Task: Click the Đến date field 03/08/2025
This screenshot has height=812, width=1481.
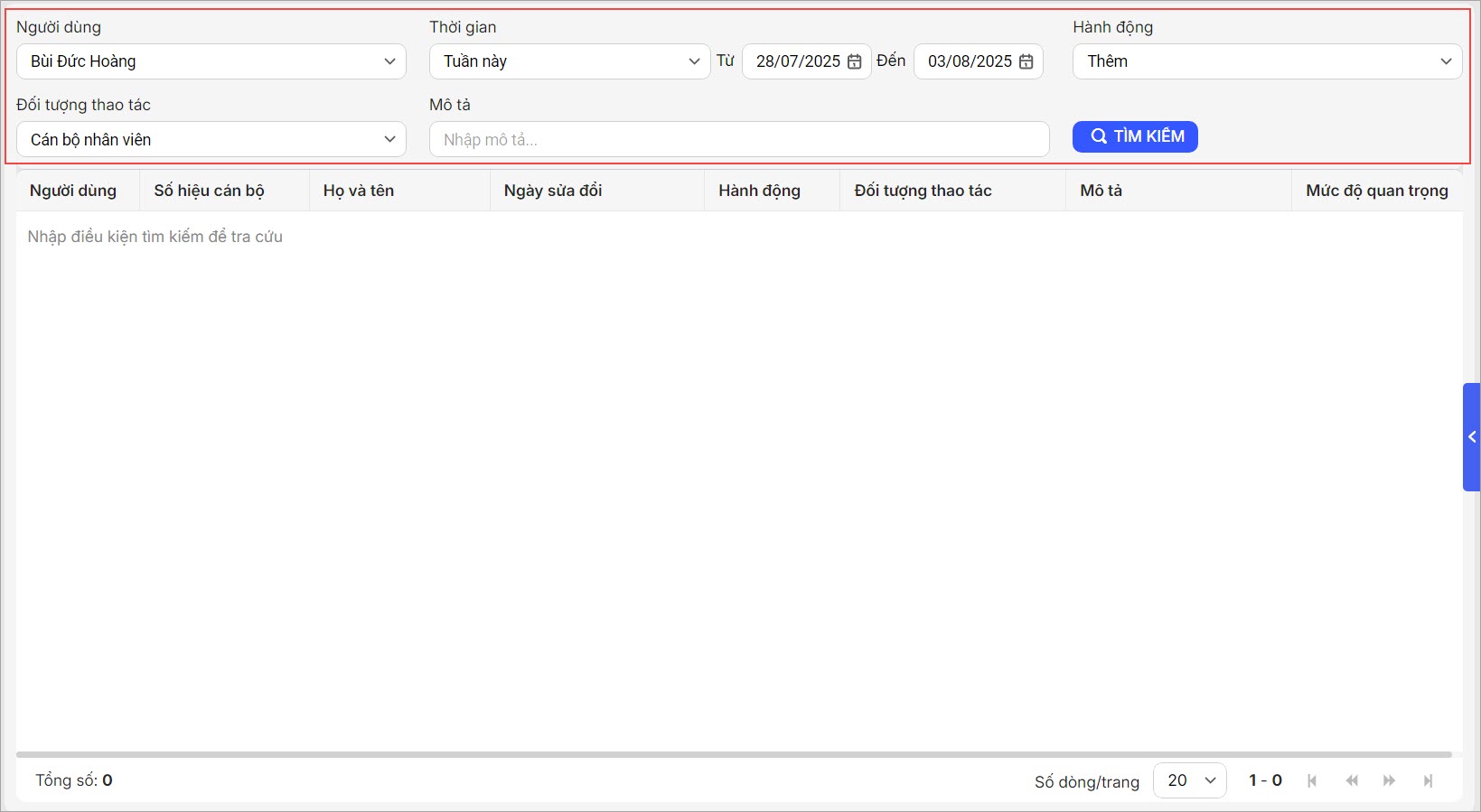Action: click(x=969, y=61)
